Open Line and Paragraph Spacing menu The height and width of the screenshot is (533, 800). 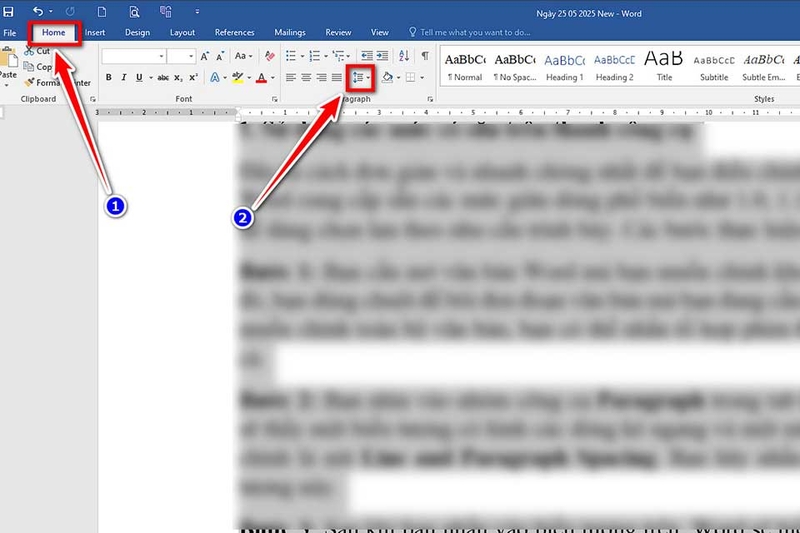tap(361, 78)
